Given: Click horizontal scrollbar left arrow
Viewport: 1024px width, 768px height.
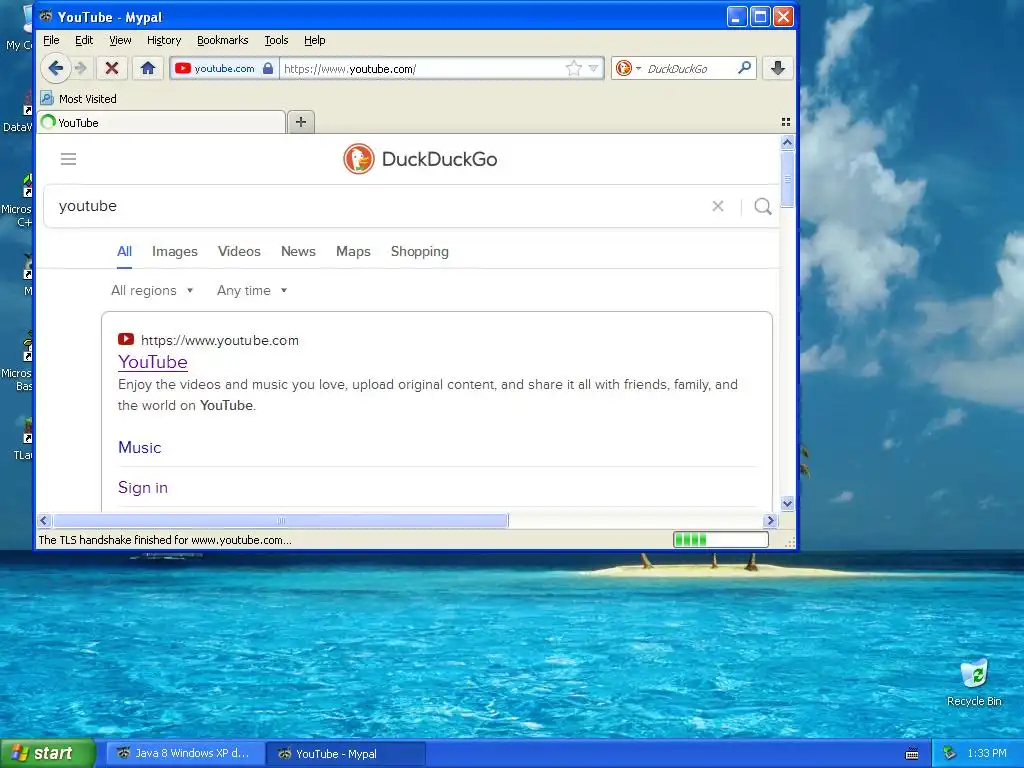Looking at the screenshot, I should [x=44, y=520].
